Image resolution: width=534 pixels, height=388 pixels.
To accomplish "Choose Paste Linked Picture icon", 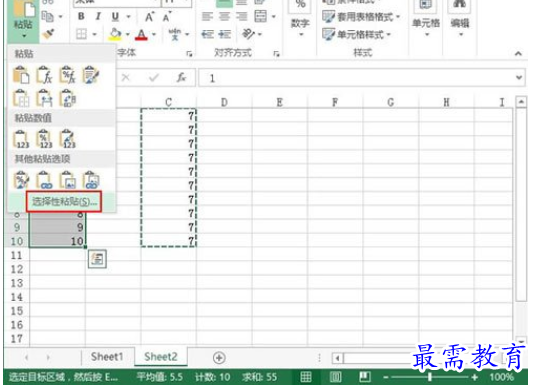I will (x=91, y=180).
